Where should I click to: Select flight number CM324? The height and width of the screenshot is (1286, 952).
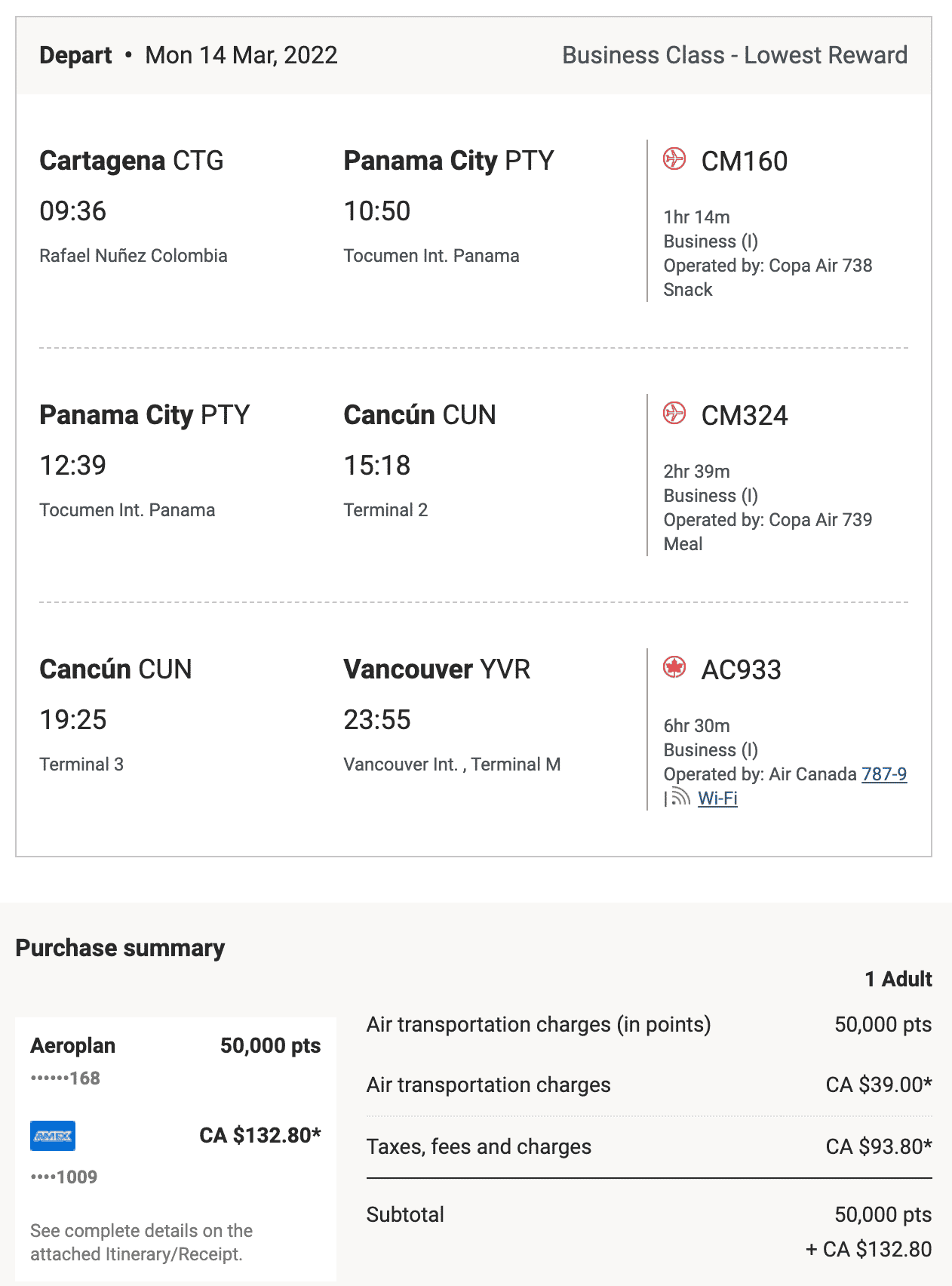click(x=745, y=416)
